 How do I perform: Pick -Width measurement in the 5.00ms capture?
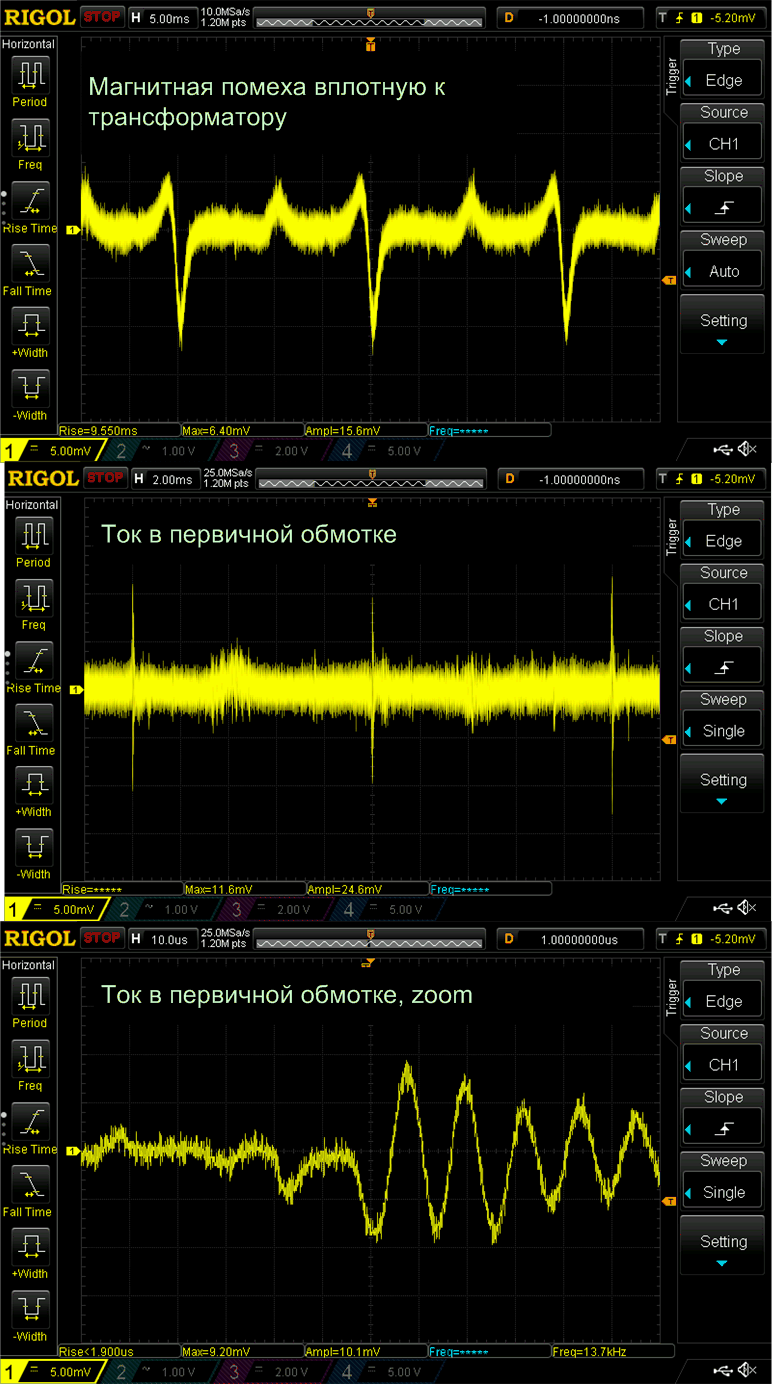point(30,387)
